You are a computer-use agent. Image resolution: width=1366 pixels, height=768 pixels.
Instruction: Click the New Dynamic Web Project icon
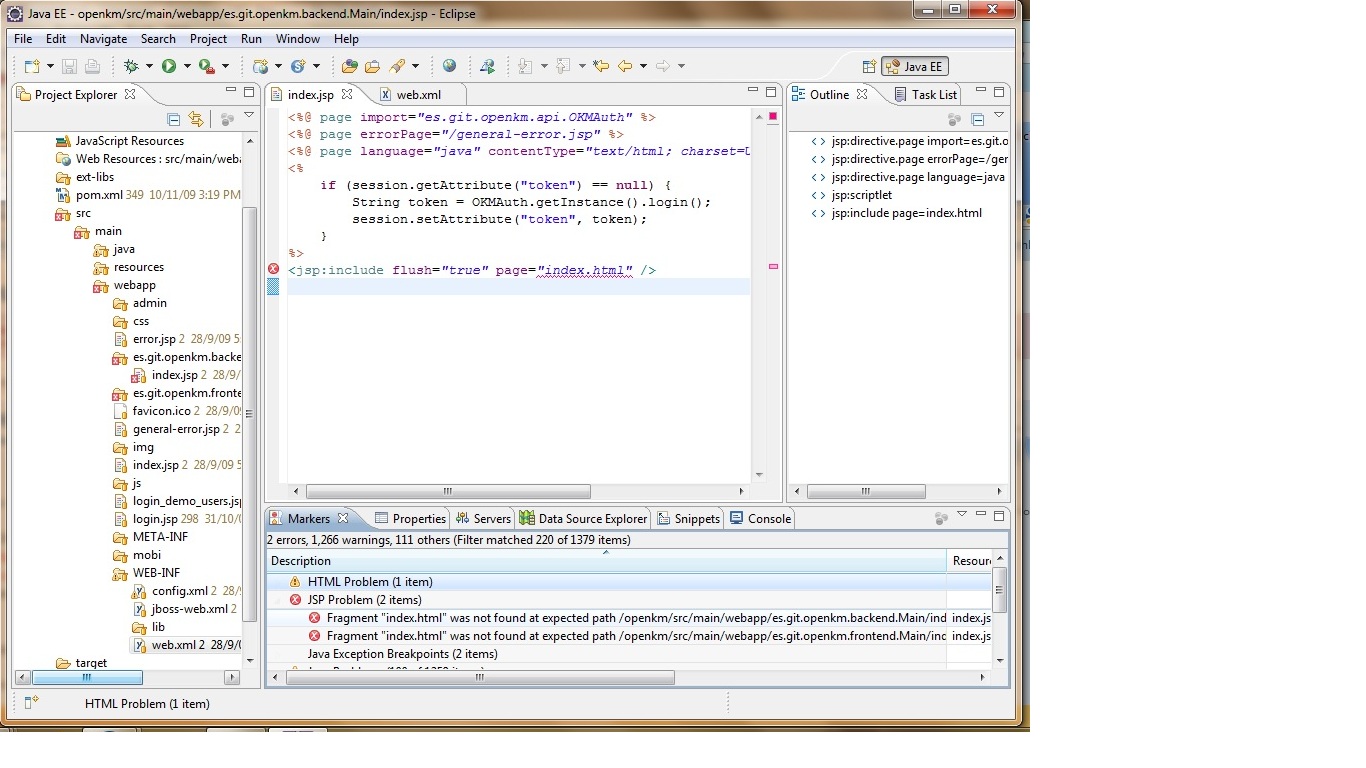[x=260, y=66]
